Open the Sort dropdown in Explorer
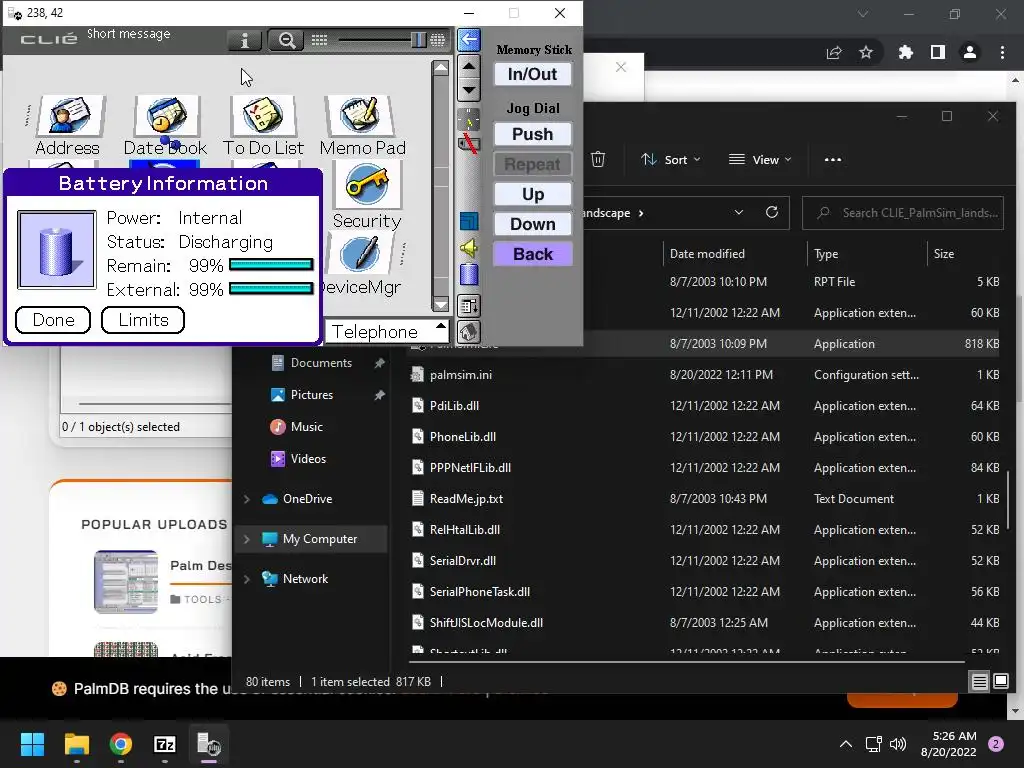 point(671,159)
